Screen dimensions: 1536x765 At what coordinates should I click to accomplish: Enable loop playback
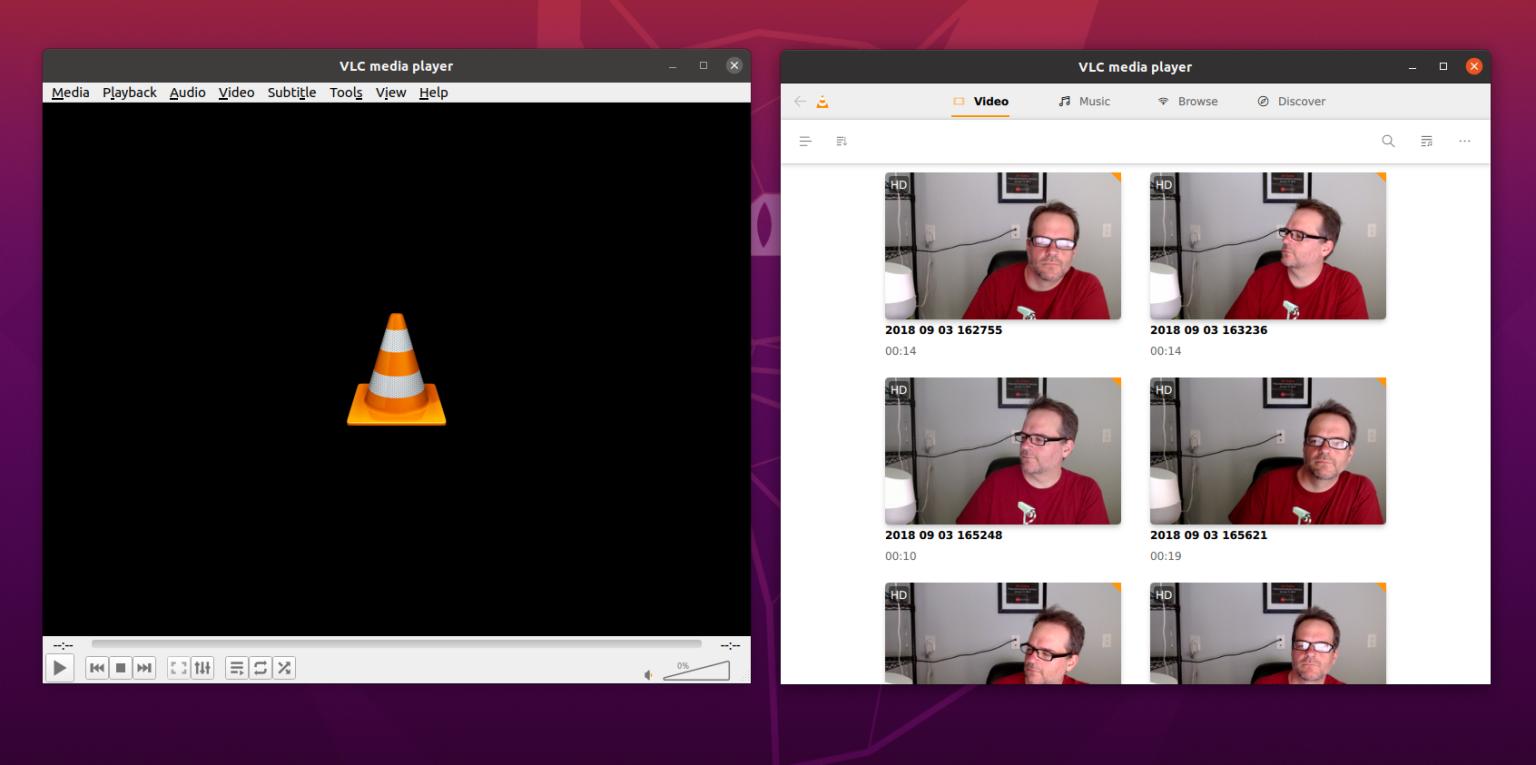pos(260,667)
